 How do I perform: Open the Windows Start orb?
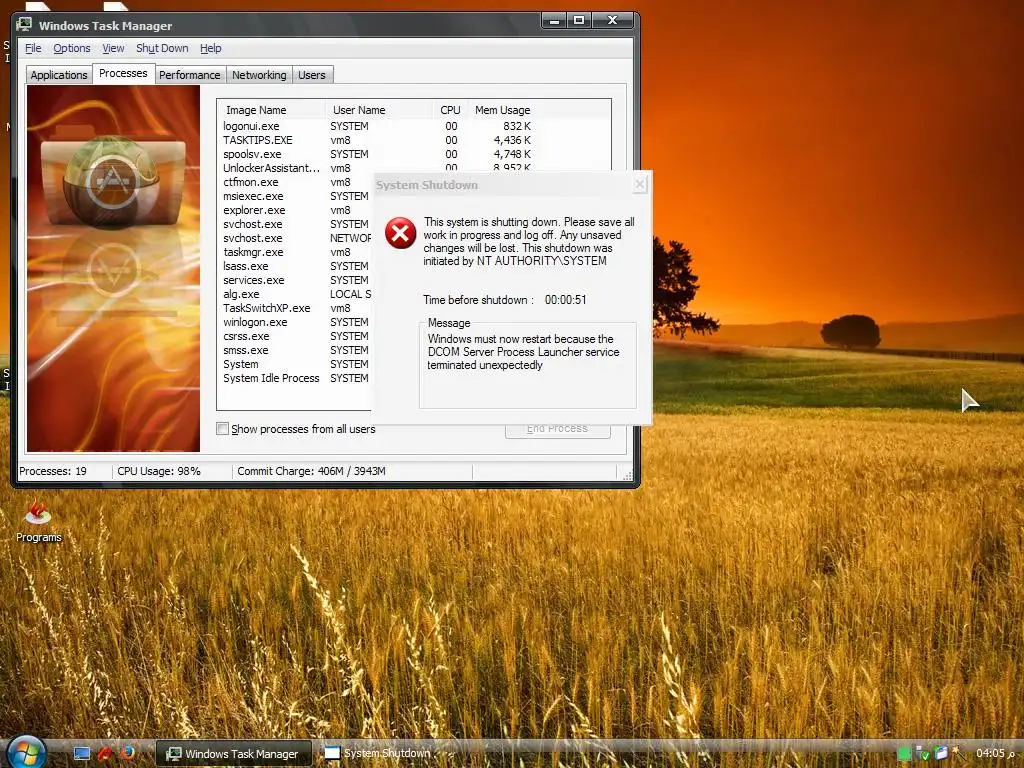click(x=25, y=752)
